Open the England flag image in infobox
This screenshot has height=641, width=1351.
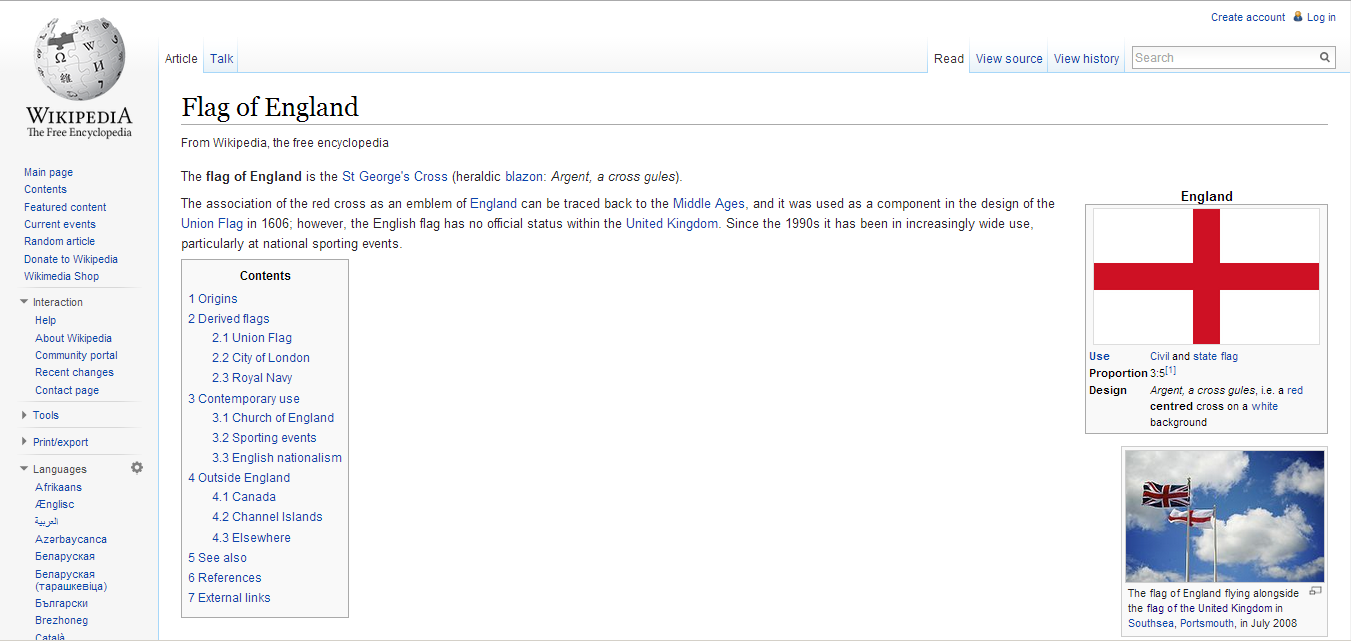click(1206, 276)
